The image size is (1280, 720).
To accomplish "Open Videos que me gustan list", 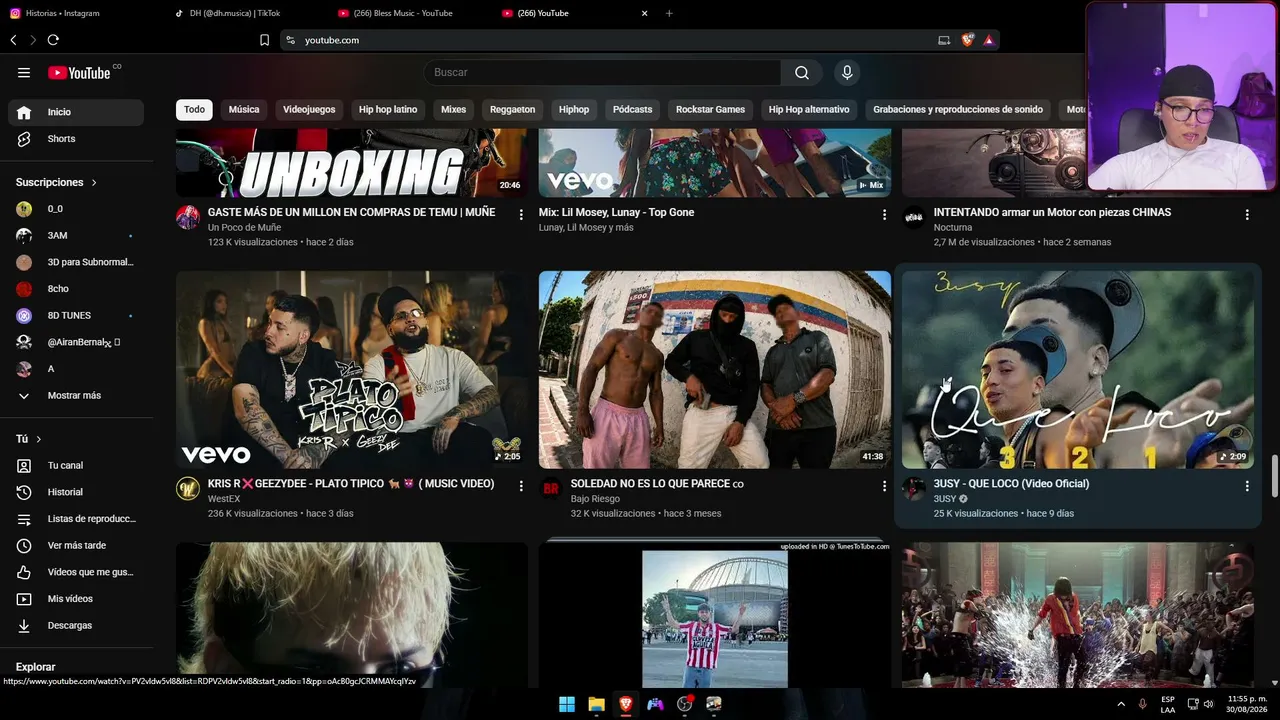I will tap(76, 572).
